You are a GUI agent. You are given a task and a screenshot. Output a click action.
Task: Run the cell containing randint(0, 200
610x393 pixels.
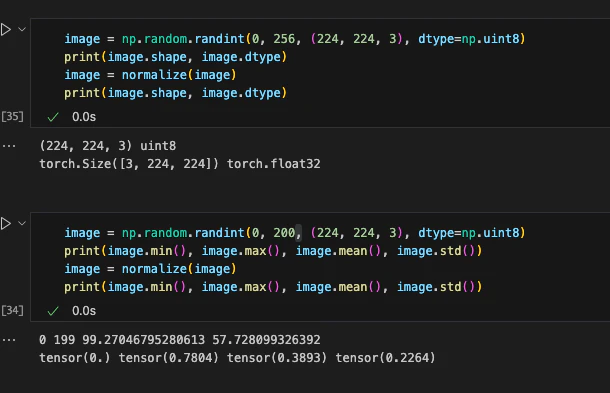click(x=5, y=224)
